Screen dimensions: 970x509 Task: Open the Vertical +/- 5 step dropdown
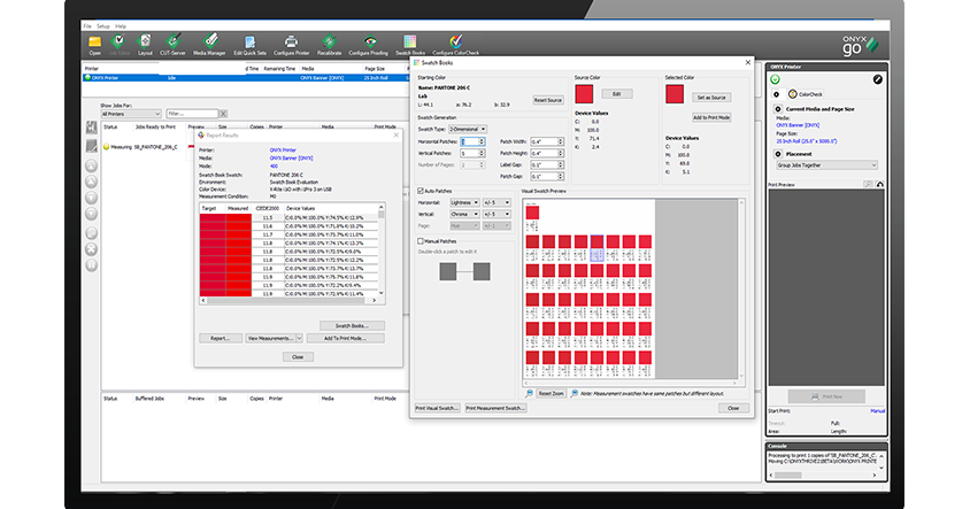pos(497,214)
